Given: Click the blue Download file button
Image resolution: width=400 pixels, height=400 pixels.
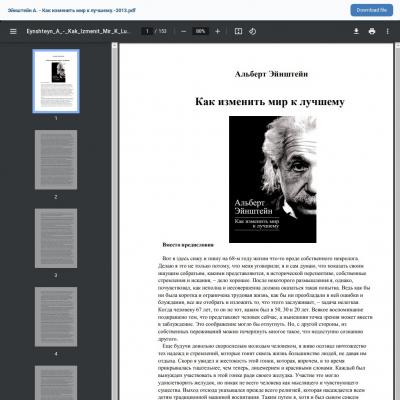Looking at the screenshot, I should click(x=372, y=10).
